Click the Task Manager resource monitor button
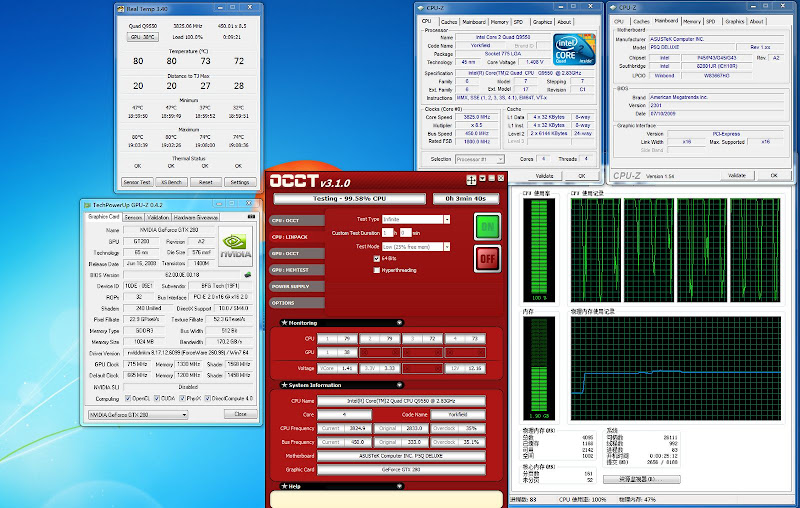Viewport: 800px width, 508px height. (641, 479)
